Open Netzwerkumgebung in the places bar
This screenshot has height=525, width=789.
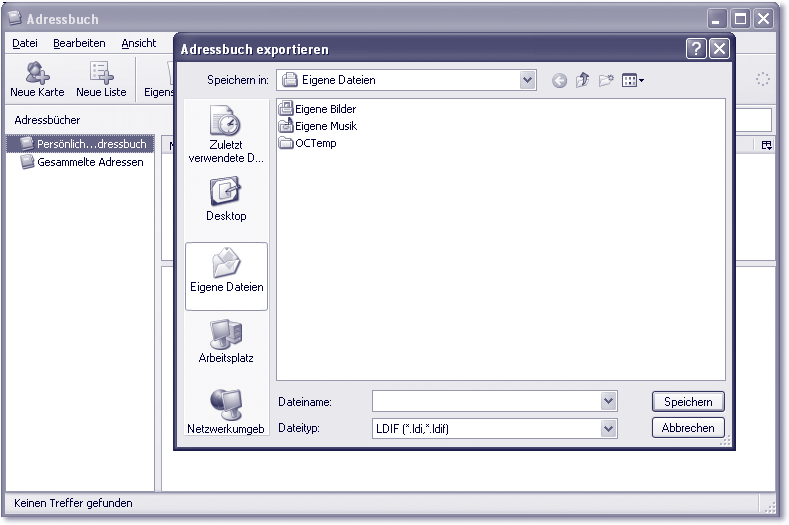[x=225, y=411]
